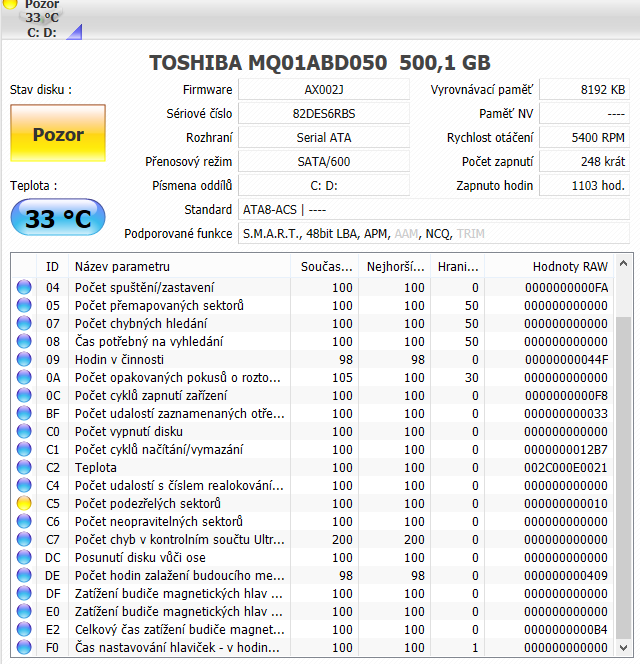Click the blue status icon of row 04
The height and width of the screenshot is (664, 640).
point(24,287)
